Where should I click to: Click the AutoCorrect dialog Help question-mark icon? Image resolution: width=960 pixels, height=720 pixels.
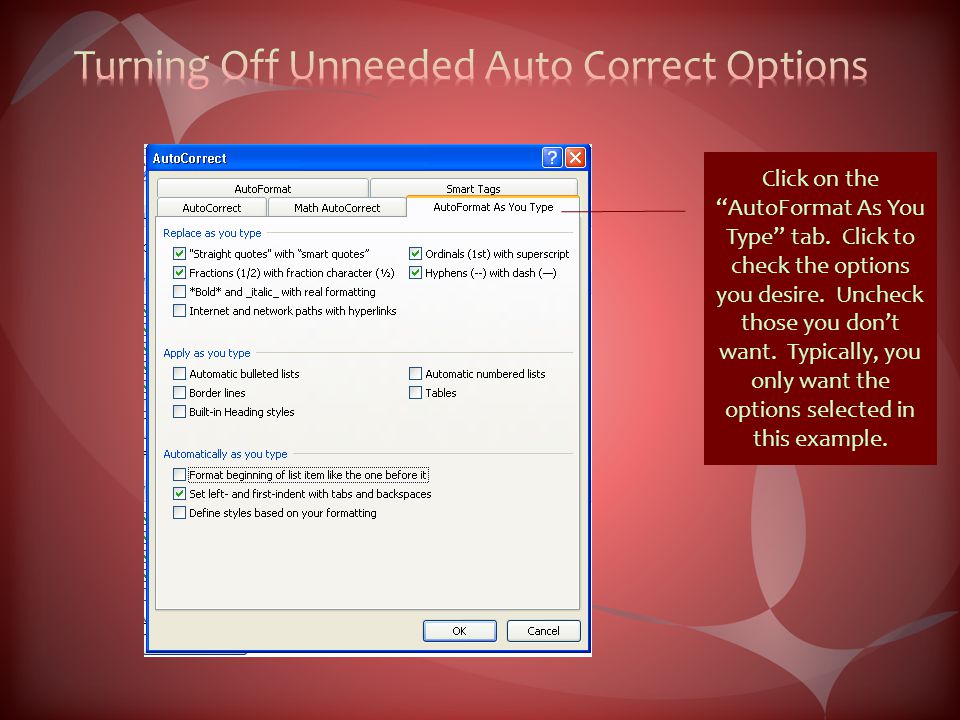552,158
